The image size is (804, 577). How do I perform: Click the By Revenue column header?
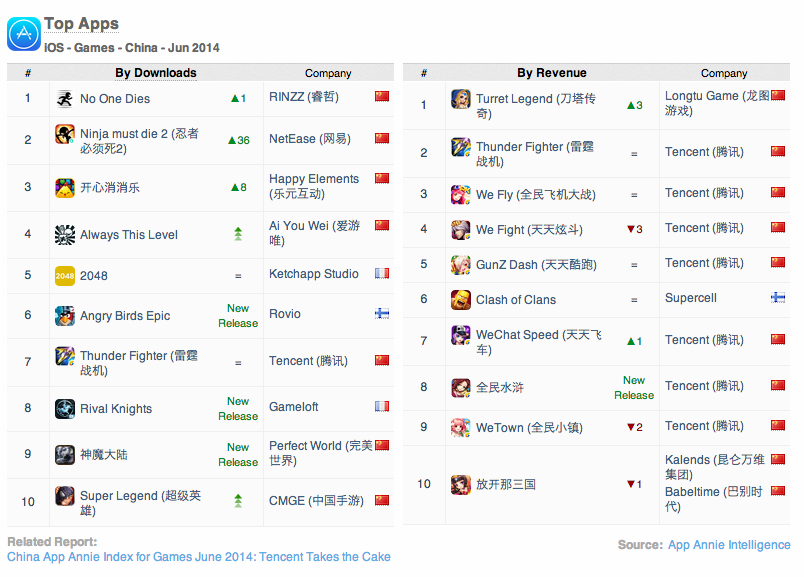pyautogui.click(x=552, y=73)
